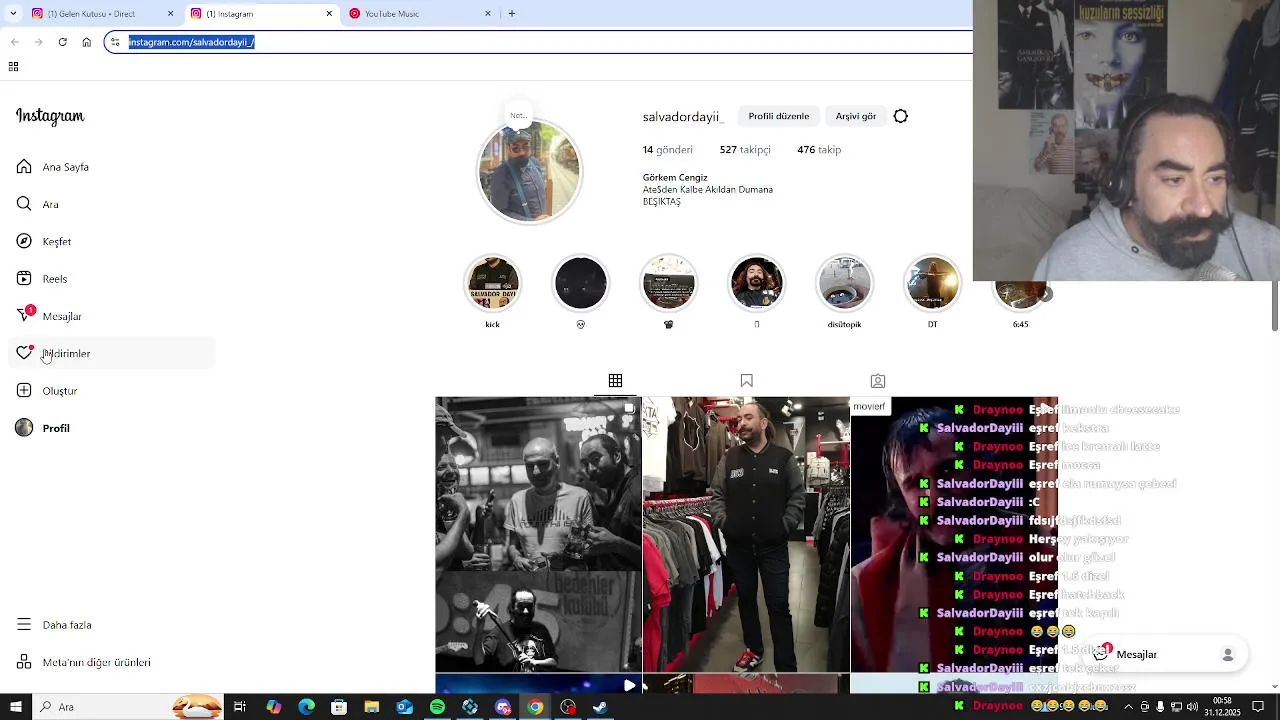Close the Gelen Kutusu Direct tab
Viewport: 1280px width, 720px height.
170,14
